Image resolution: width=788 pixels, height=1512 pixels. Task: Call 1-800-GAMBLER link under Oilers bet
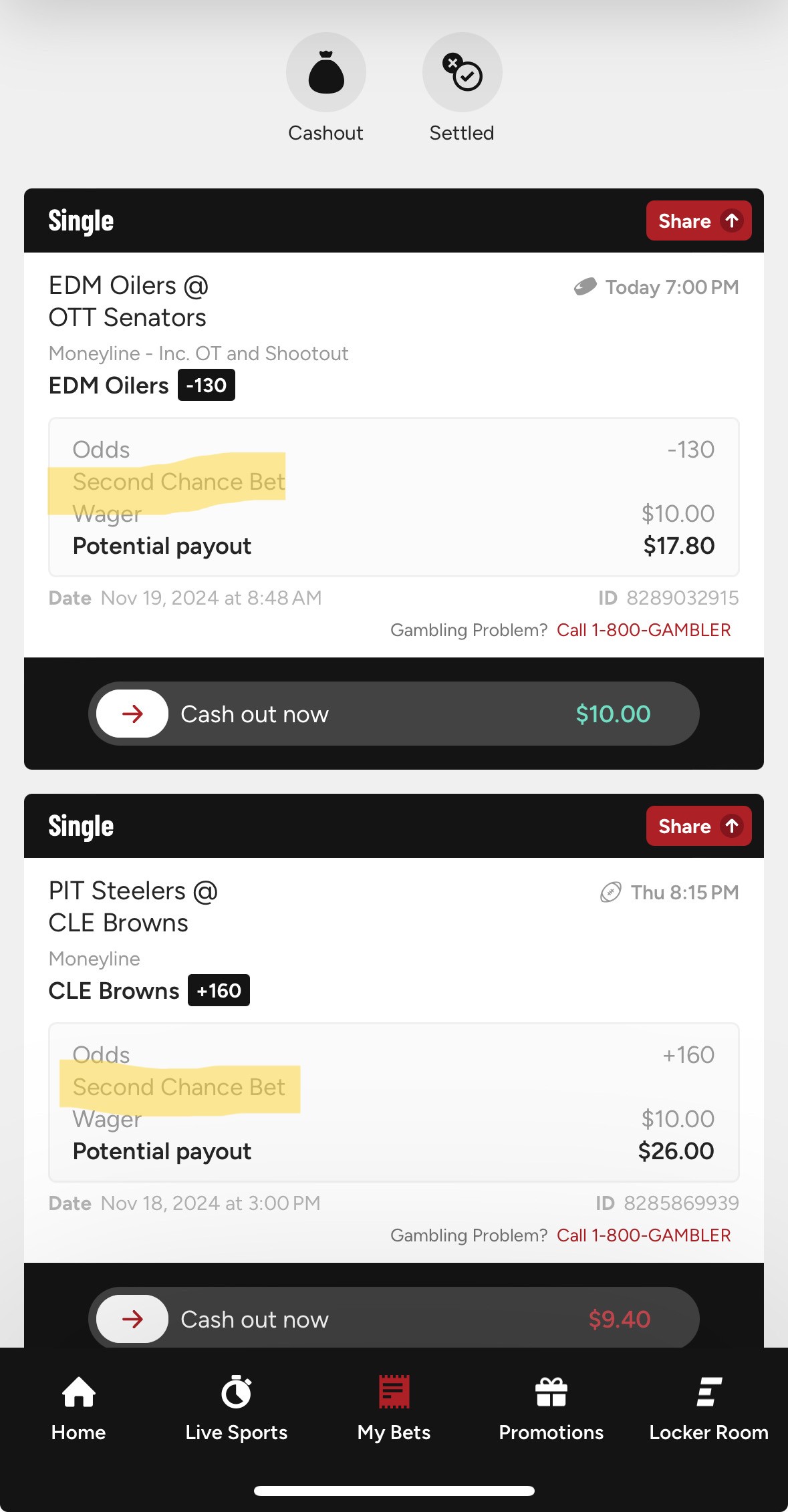coord(643,630)
